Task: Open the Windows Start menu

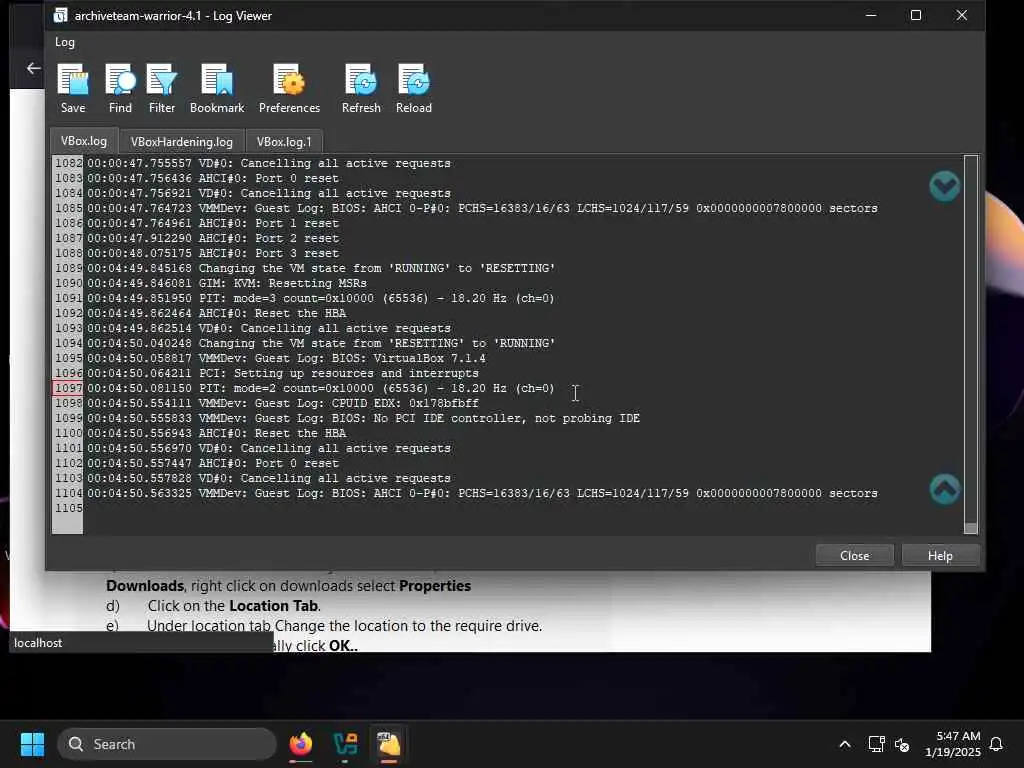Action: 32,744
